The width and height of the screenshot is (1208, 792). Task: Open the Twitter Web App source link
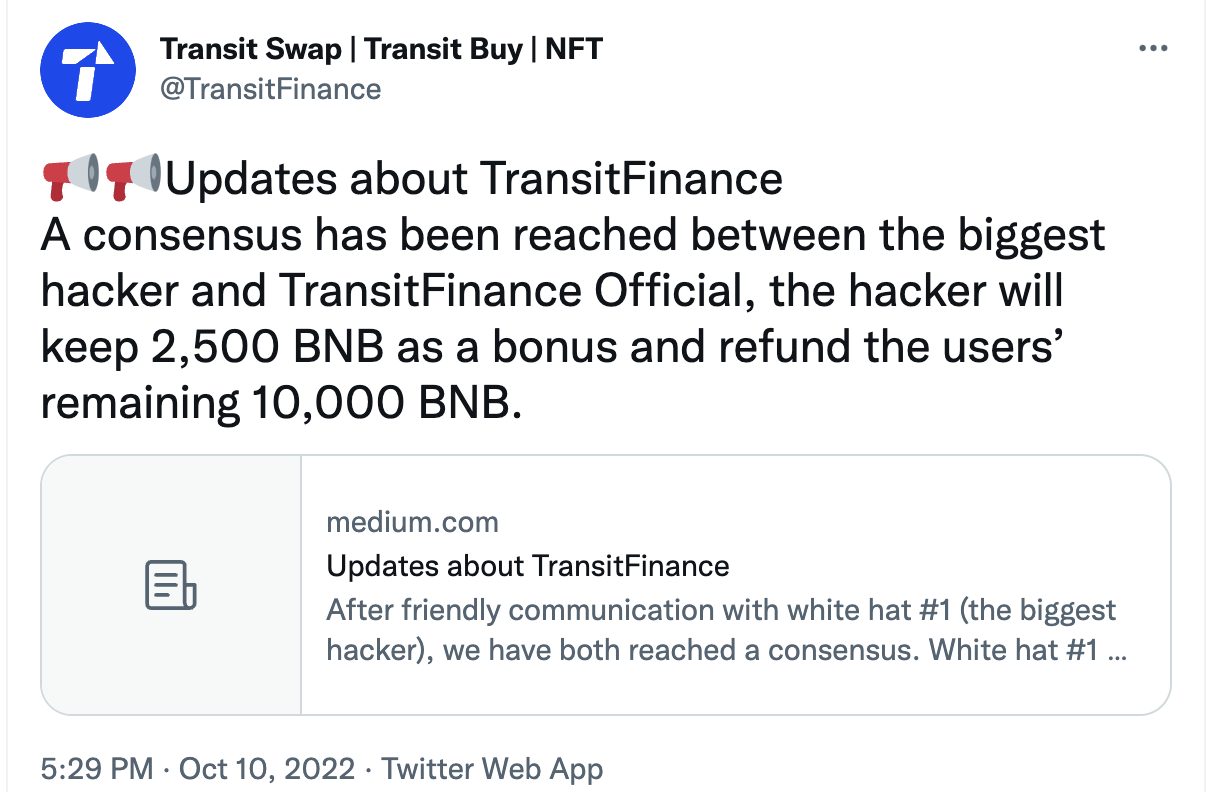click(x=493, y=769)
